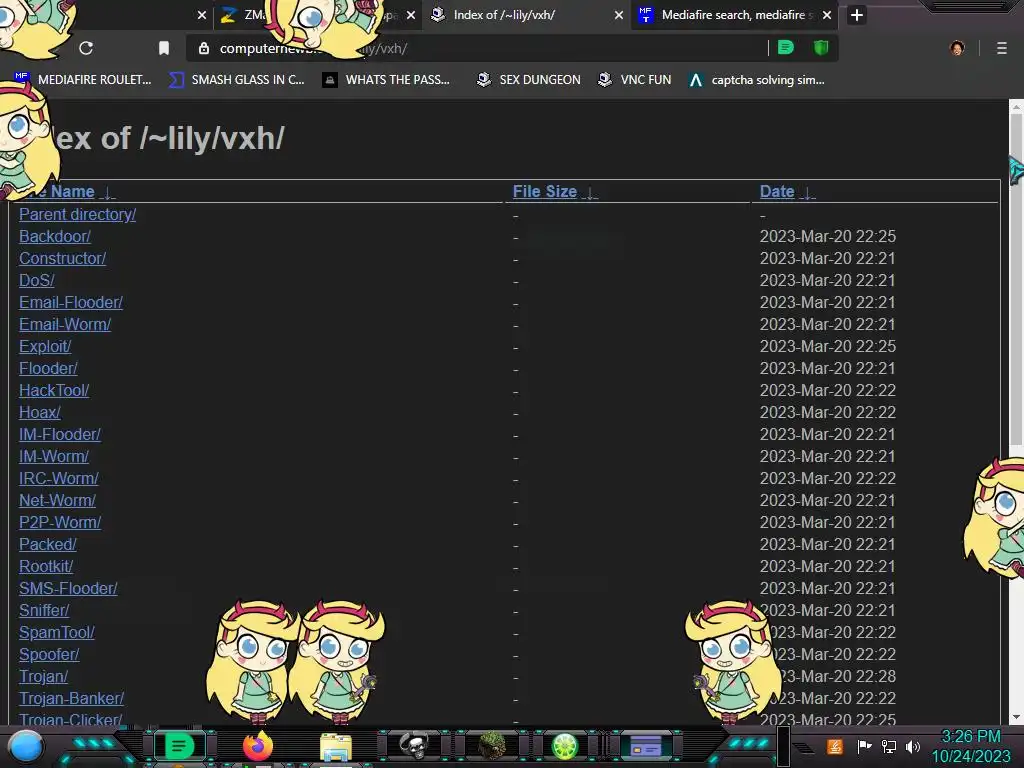Open the HackTool/ folder
The image size is (1024, 768).
pyautogui.click(x=54, y=391)
